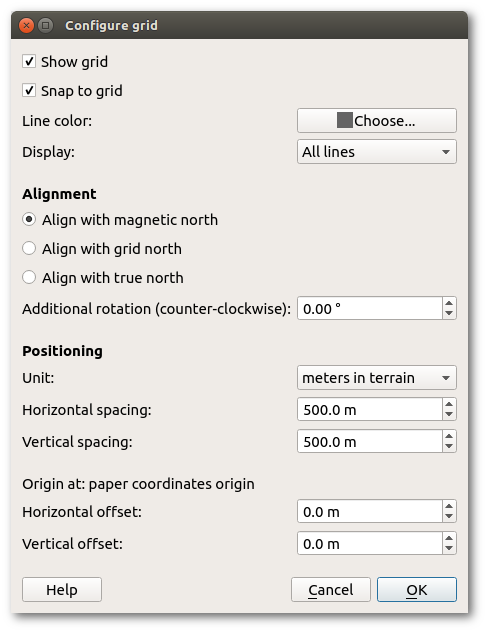Click the Line color Choose button
The width and height of the screenshot is (487, 632).
377,120
